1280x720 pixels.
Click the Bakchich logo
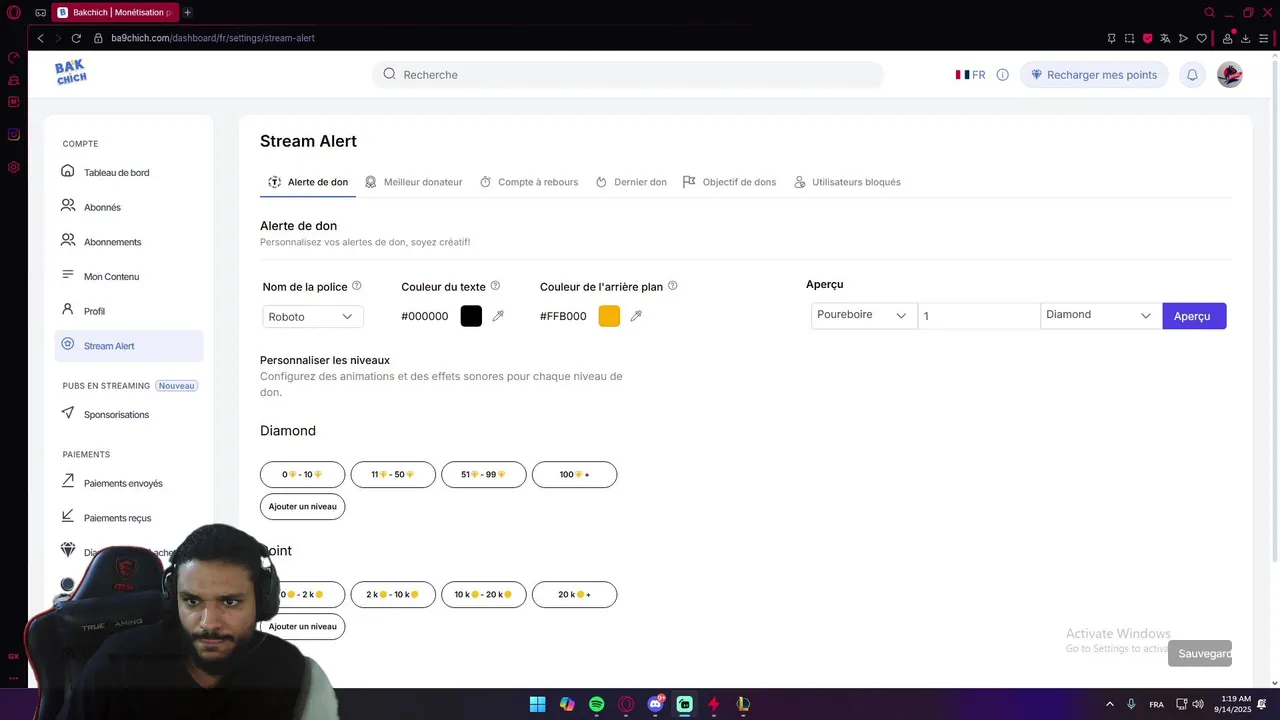pyautogui.click(x=71, y=73)
